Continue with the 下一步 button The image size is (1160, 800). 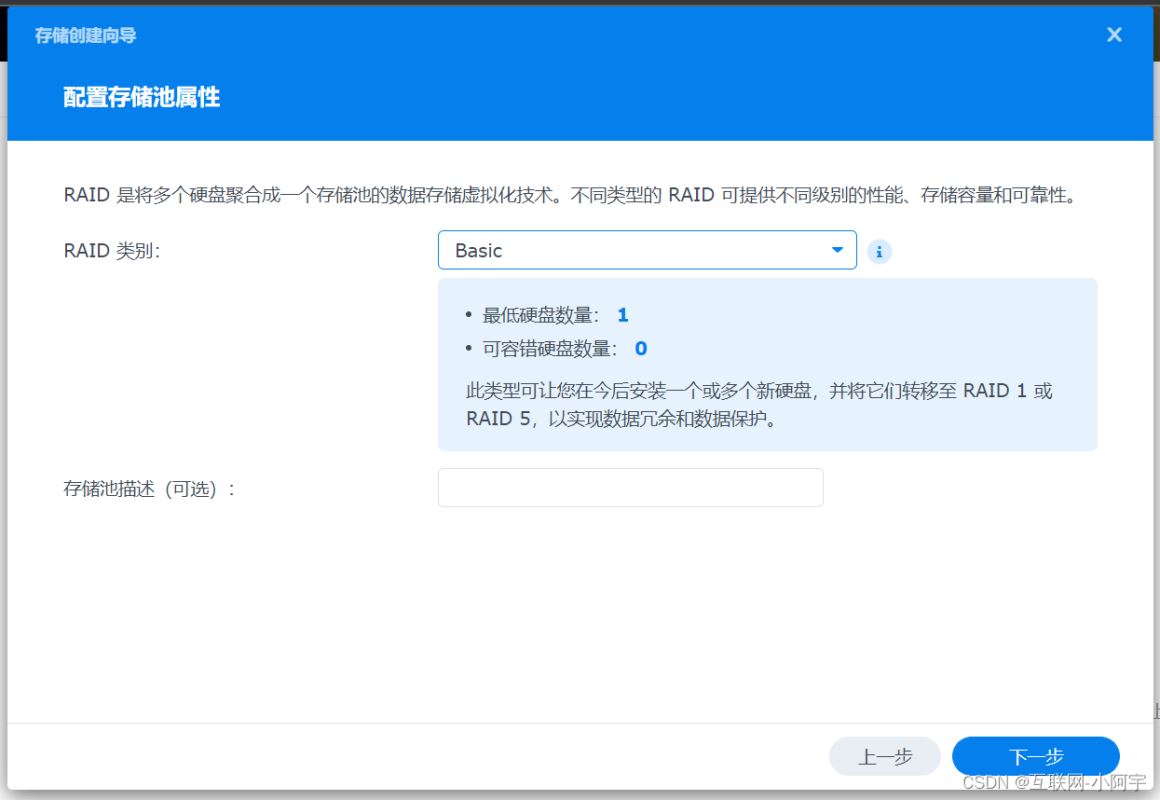point(1036,756)
